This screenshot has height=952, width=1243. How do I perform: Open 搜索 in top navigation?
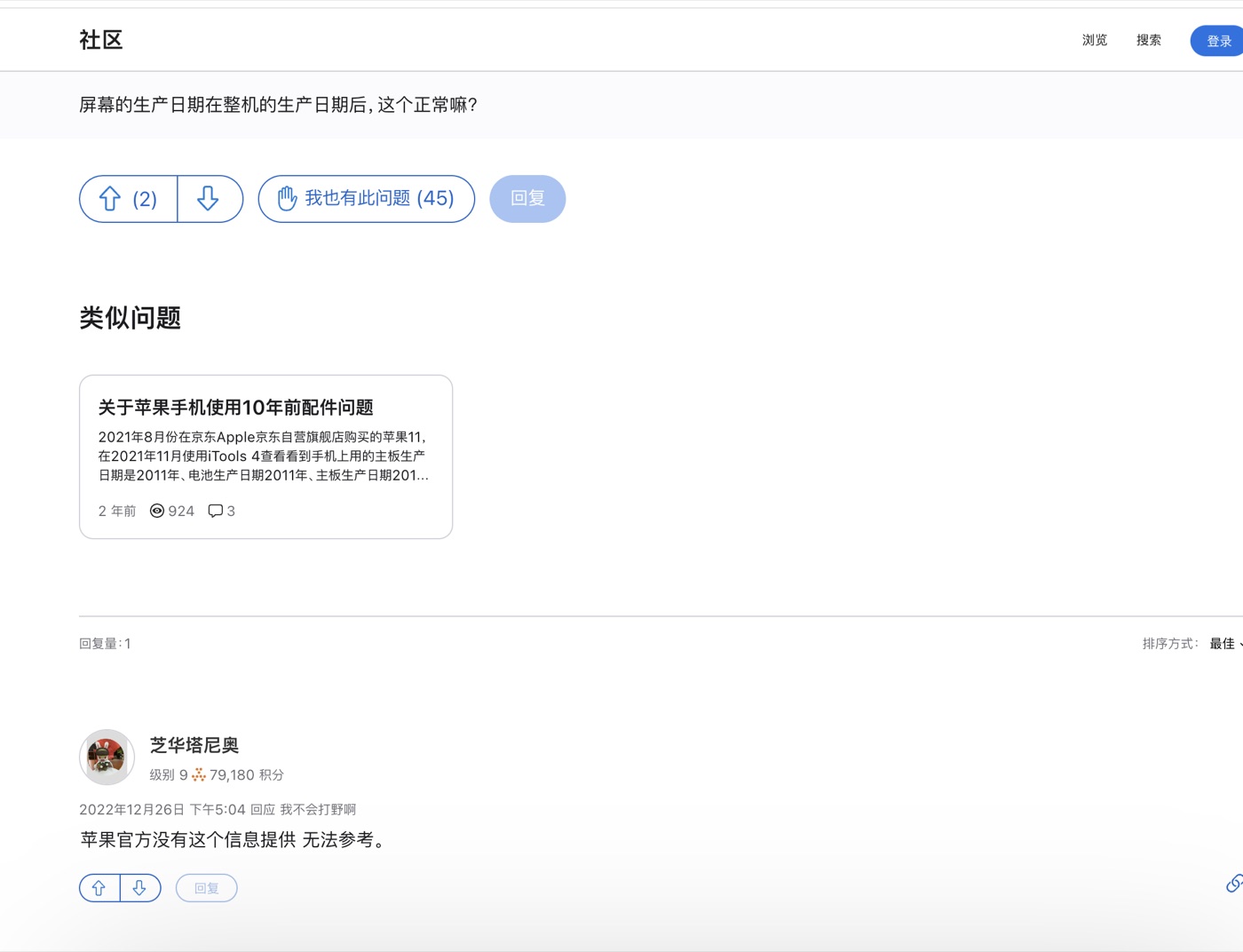[x=1149, y=40]
